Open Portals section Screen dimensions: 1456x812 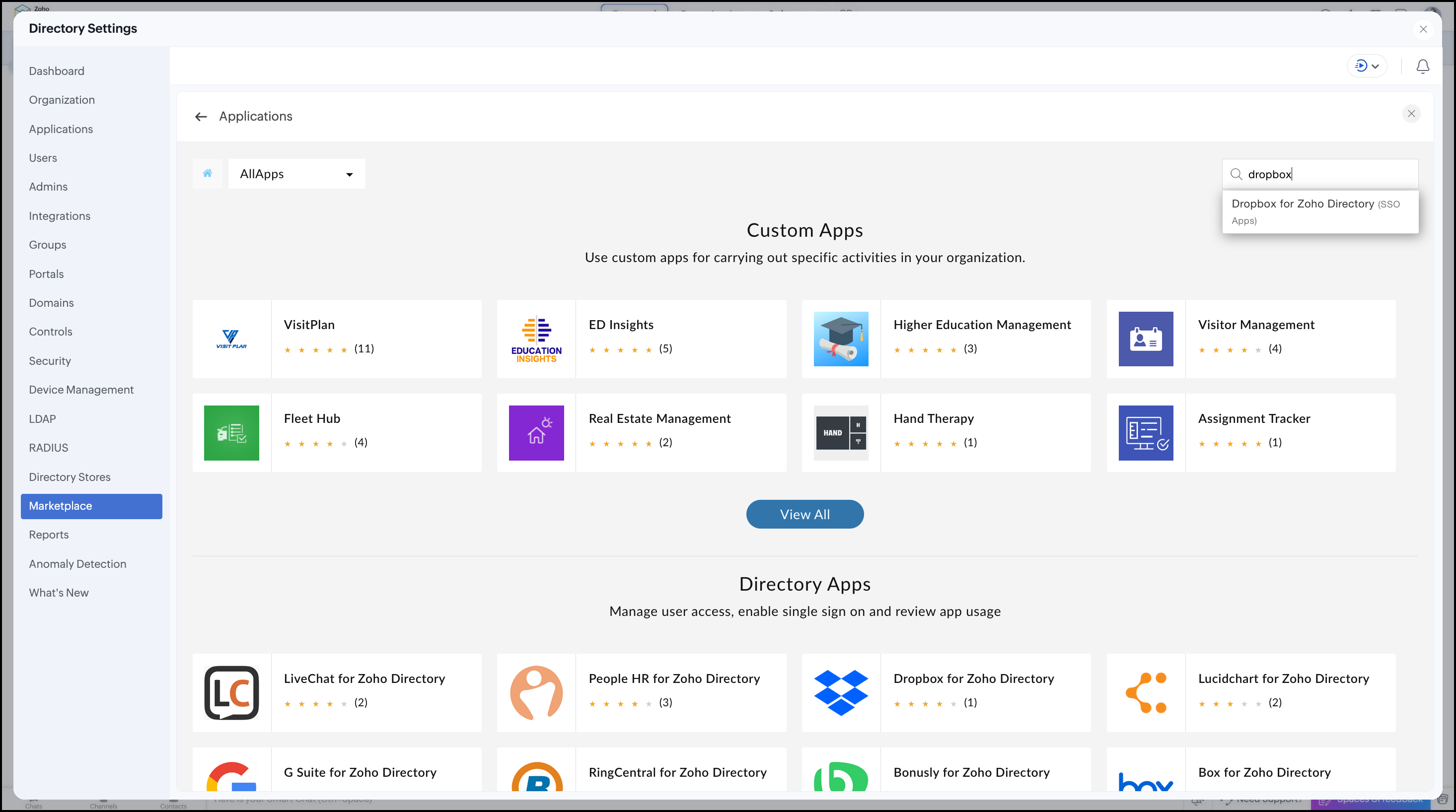pyautogui.click(x=46, y=274)
